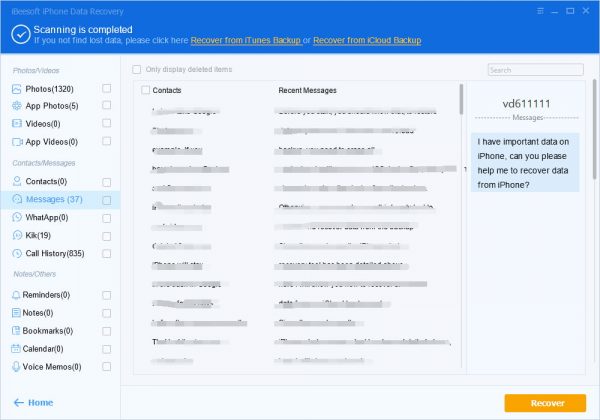Screen dimensions: 600x420
Task: Check the Voice Memos(0) checkbox
Action: point(107,366)
